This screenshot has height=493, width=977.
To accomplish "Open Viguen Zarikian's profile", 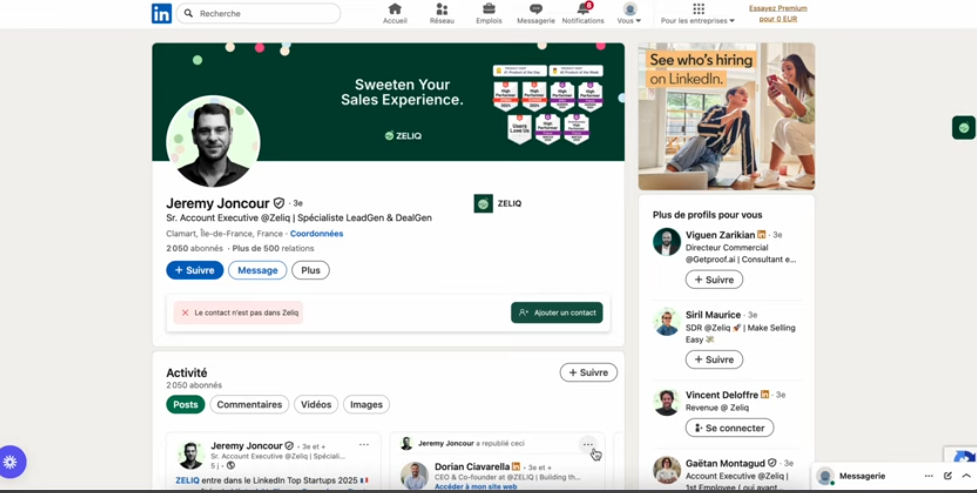I will point(720,235).
